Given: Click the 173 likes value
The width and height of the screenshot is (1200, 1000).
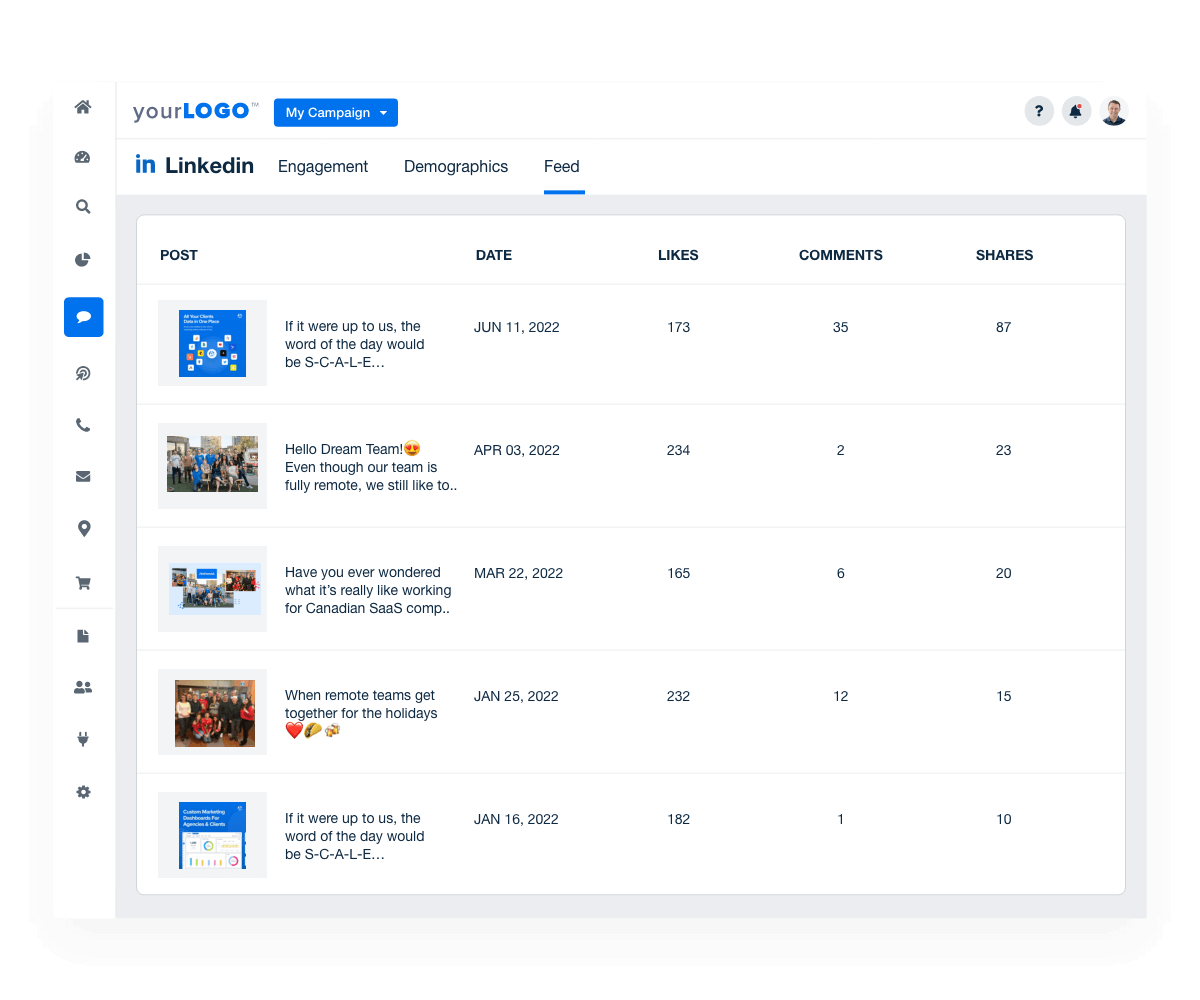Looking at the screenshot, I should click(678, 327).
